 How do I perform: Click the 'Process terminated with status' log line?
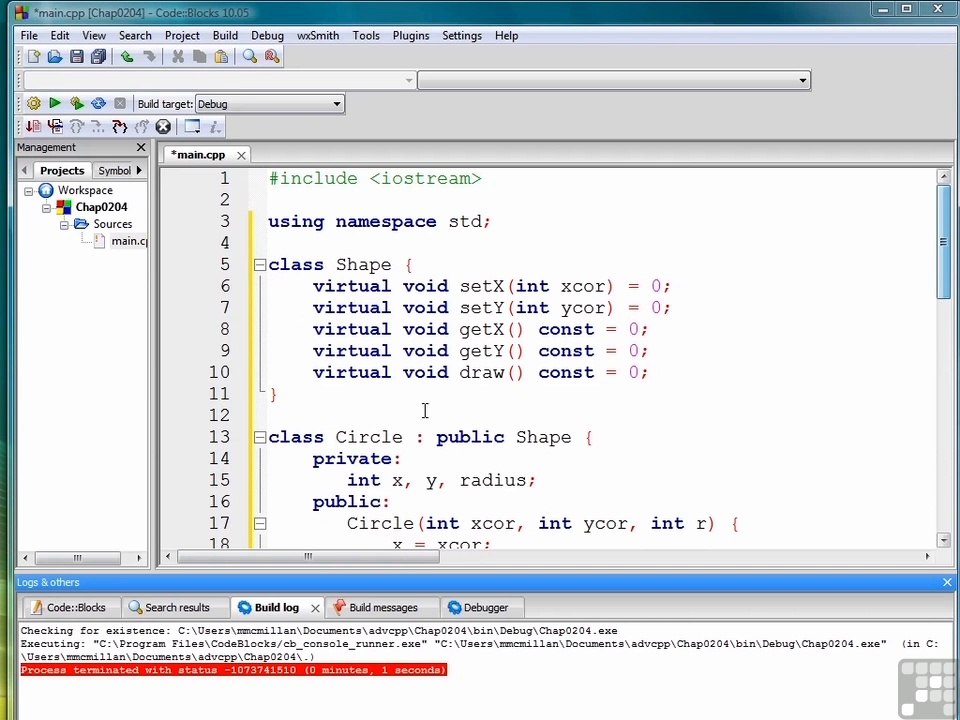pyautogui.click(x=233, y=670)
